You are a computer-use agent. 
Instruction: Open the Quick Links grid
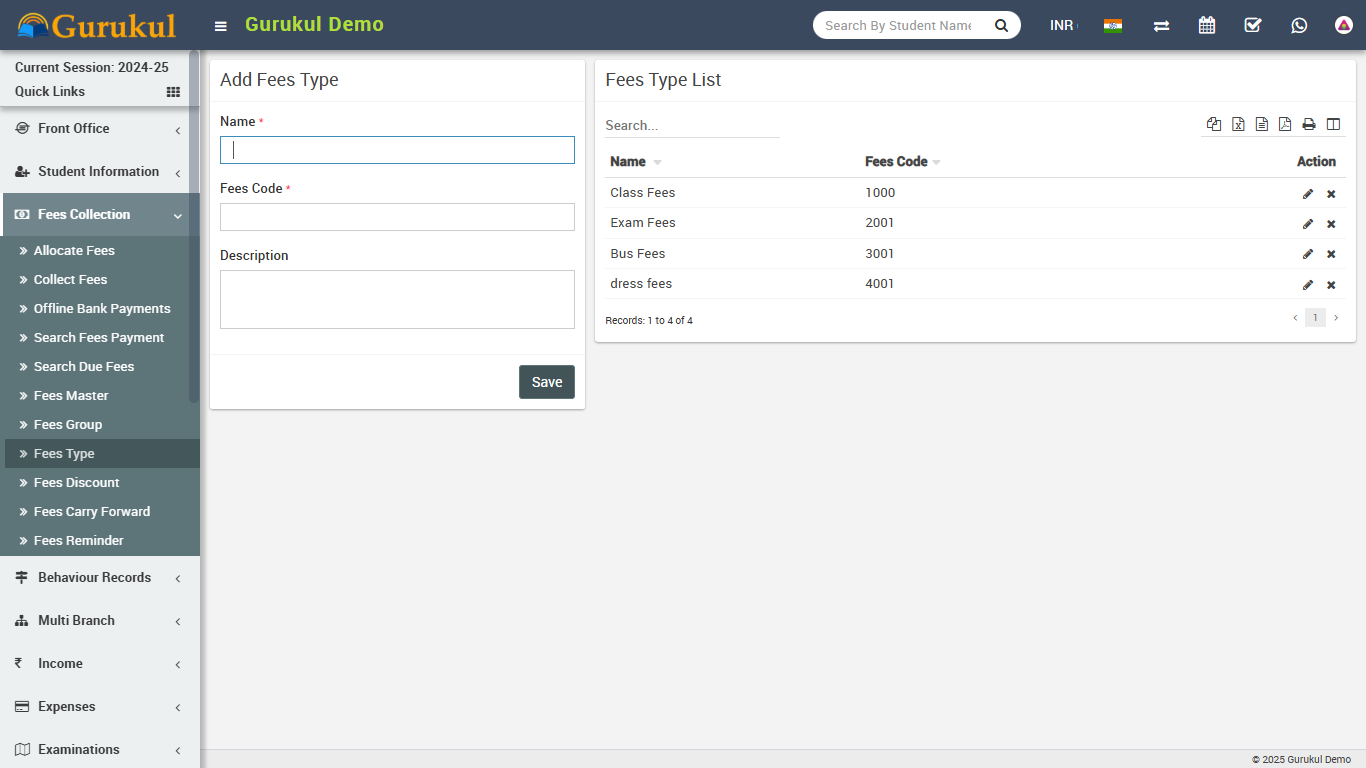point(173,92)
